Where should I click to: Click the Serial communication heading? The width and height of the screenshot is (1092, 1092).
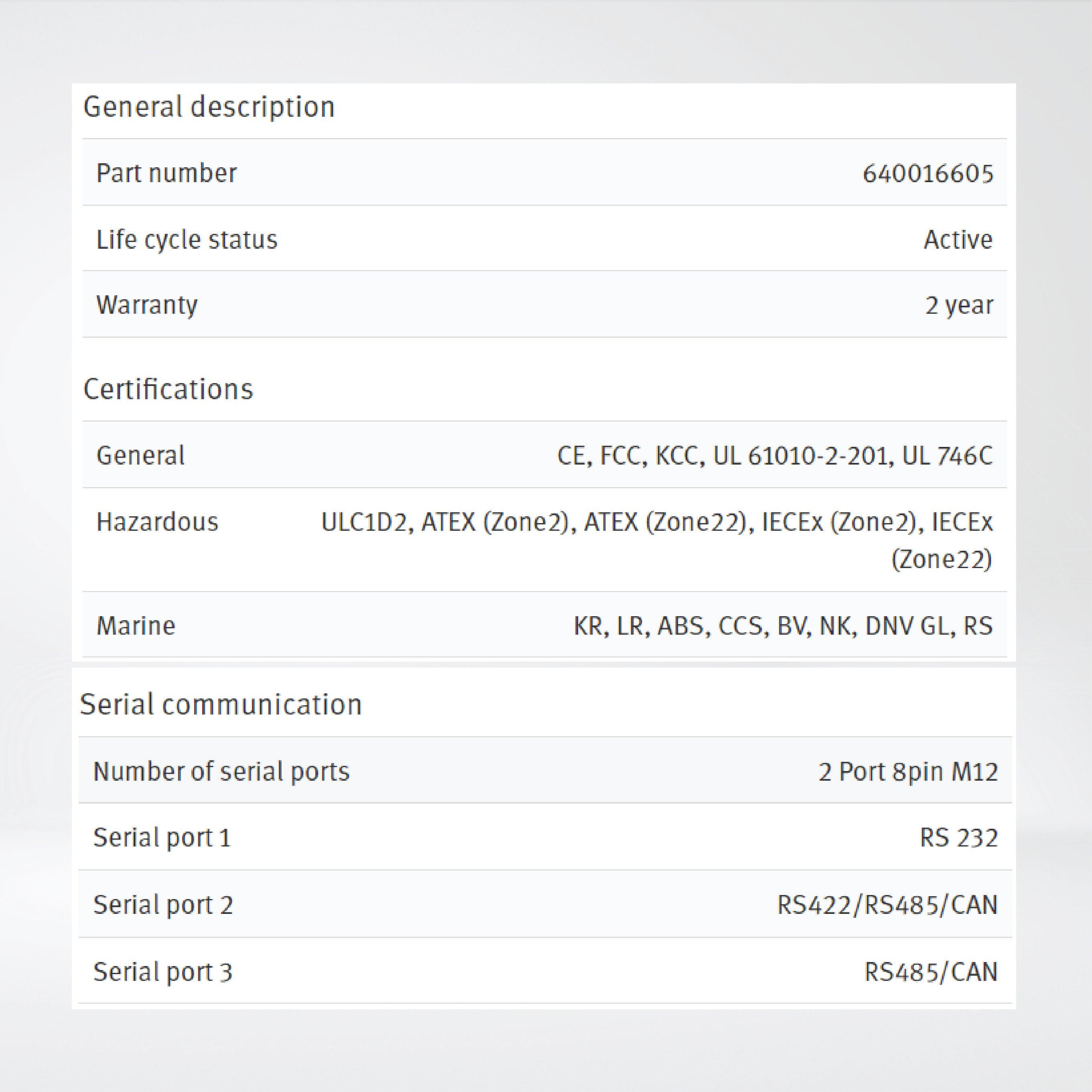pos(220,704)
